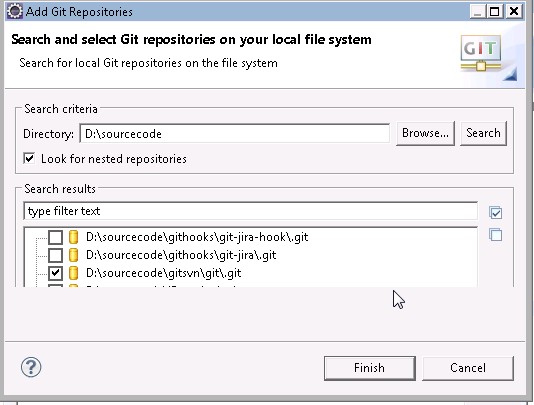Check the git-jira-hook\.git repository box
The image size is (534, 405).
55,237
